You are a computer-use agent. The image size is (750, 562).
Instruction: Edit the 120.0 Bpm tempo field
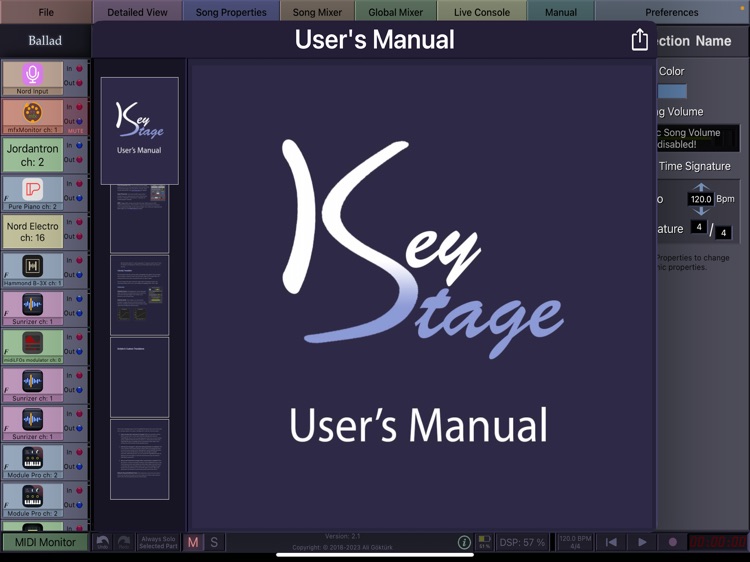(701, 199)
